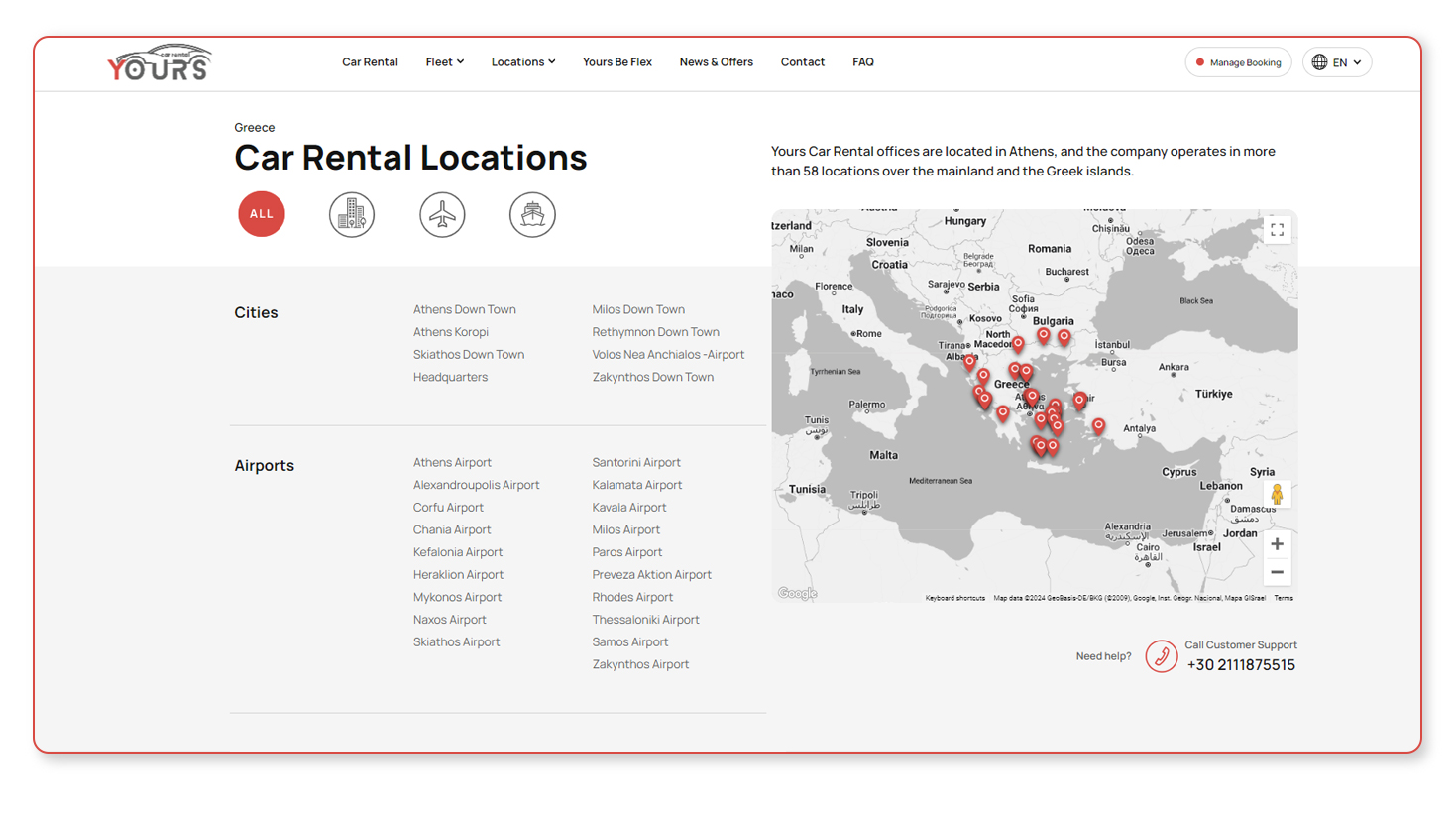Click the Street View pegman icon
Screen dimensions: 1456x816
(1277, 494)
